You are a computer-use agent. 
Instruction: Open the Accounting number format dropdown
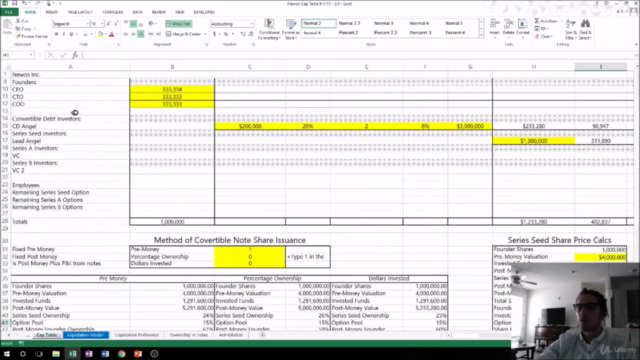point(251,24)
